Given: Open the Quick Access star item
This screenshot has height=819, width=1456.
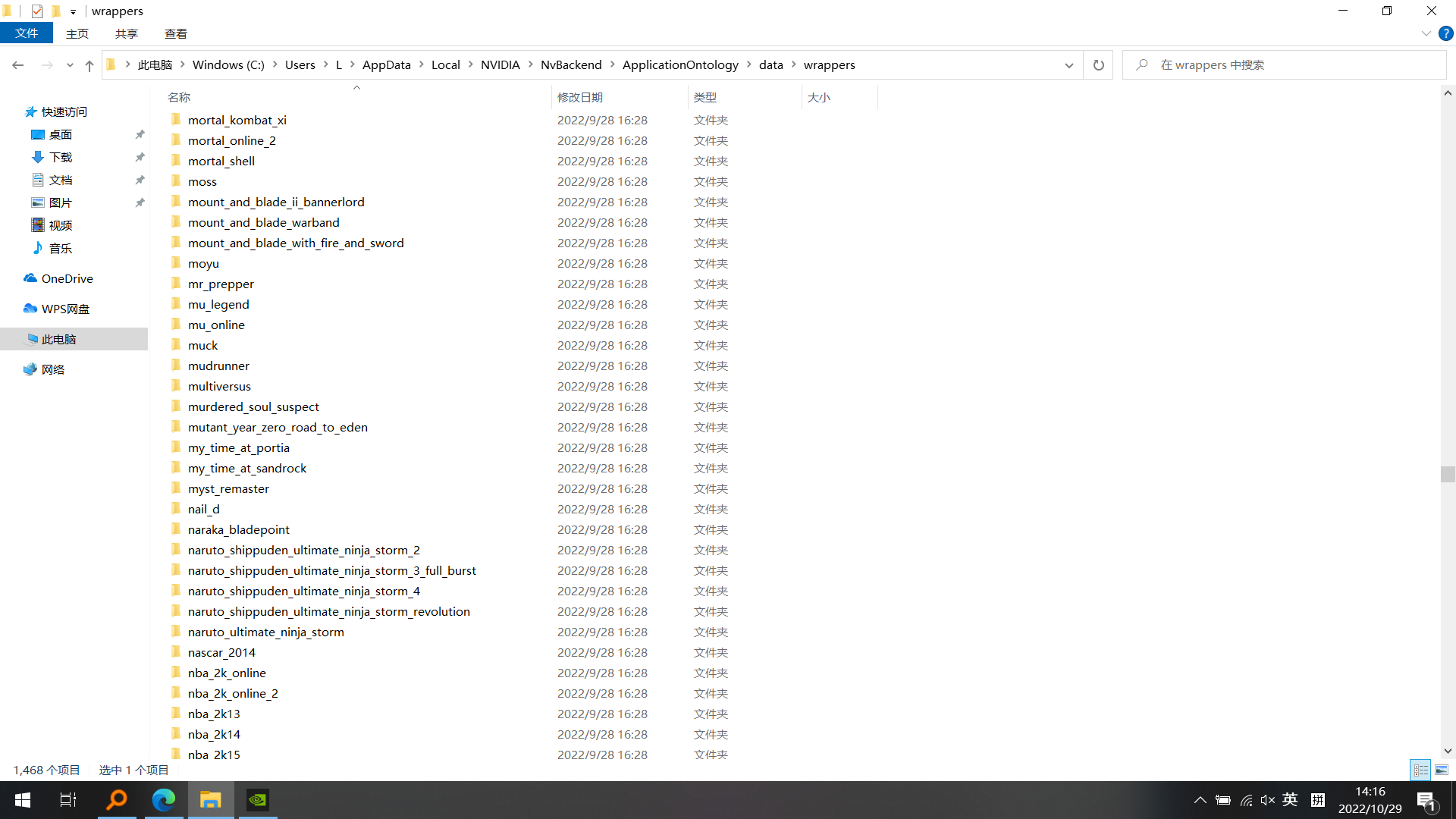Looking at the screenshot, I should (x=56, y=111).
